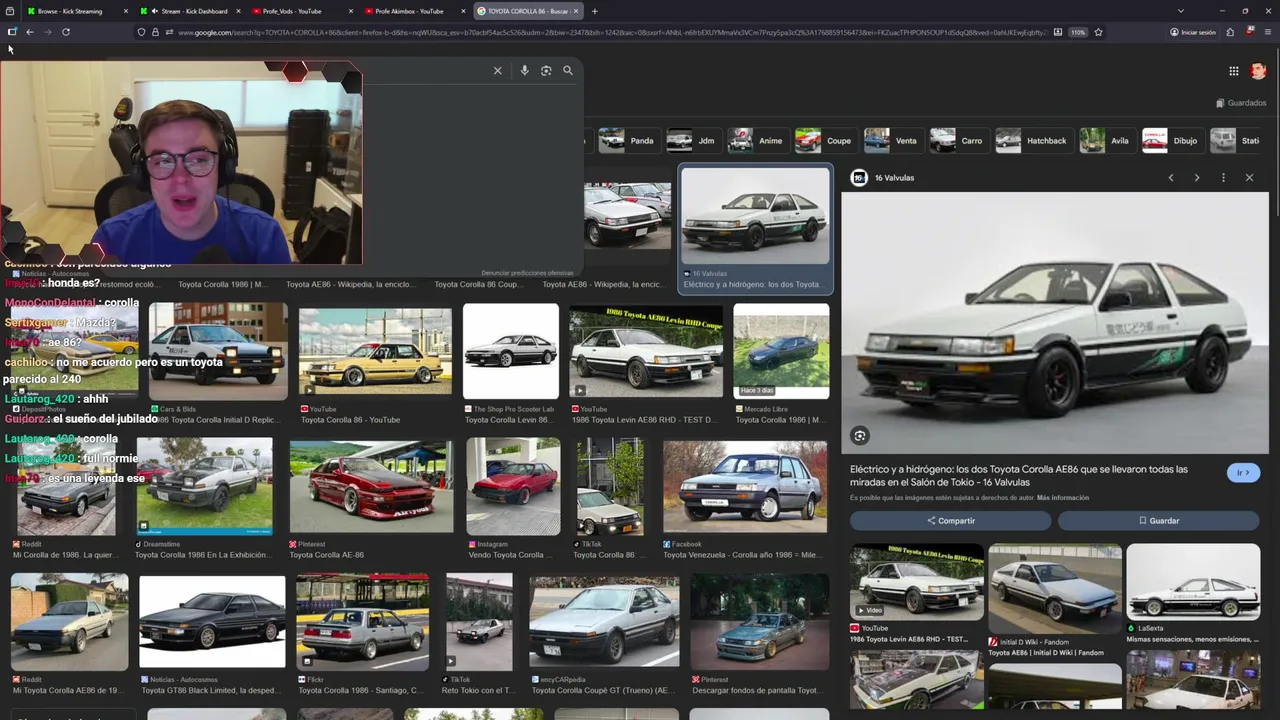Viewport: 1280px width, 720px height.
Task: Search inside image with Lens icon on preview
Action: pos(860,435)
